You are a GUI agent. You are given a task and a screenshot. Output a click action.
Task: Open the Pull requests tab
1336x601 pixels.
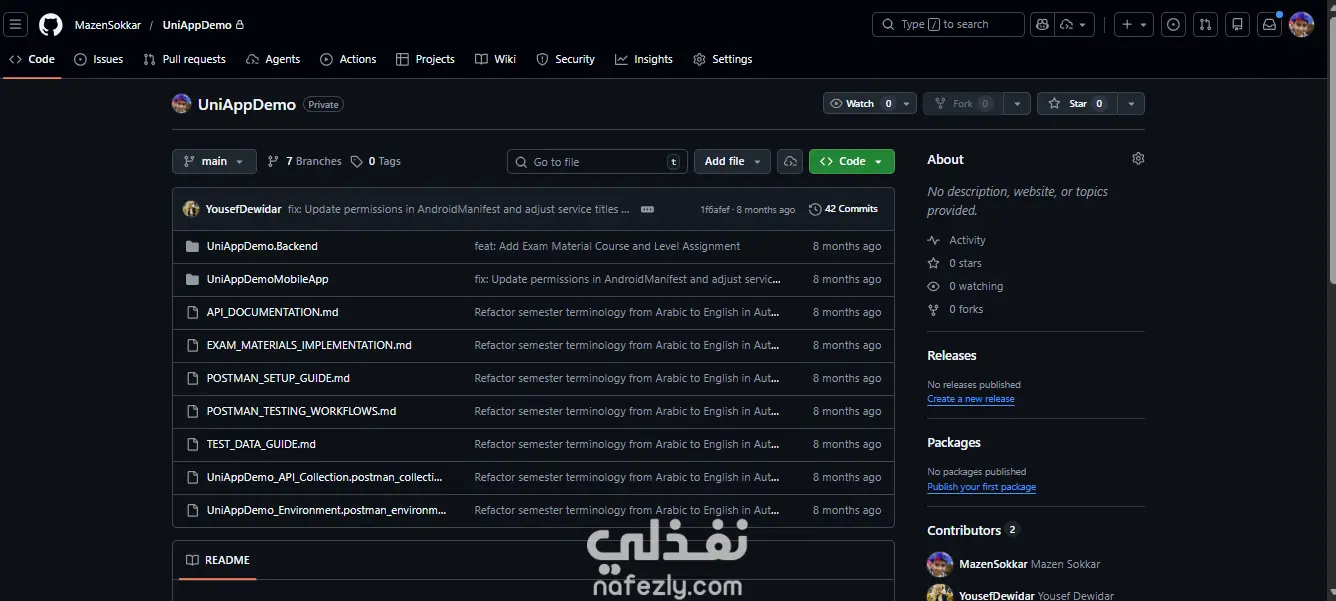pyautogui.click(x=185, y=59)
